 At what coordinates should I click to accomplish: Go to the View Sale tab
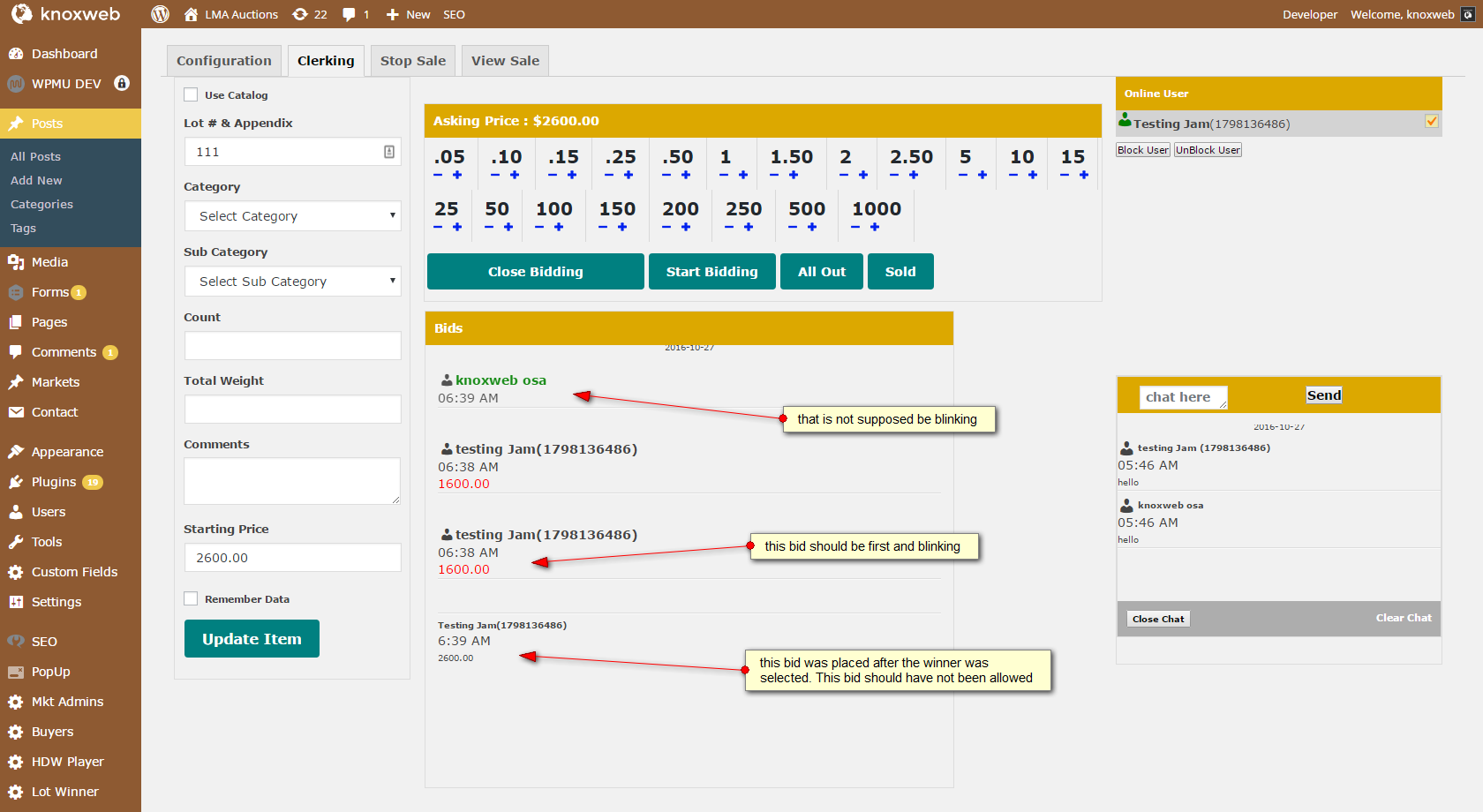pos(505,61)
